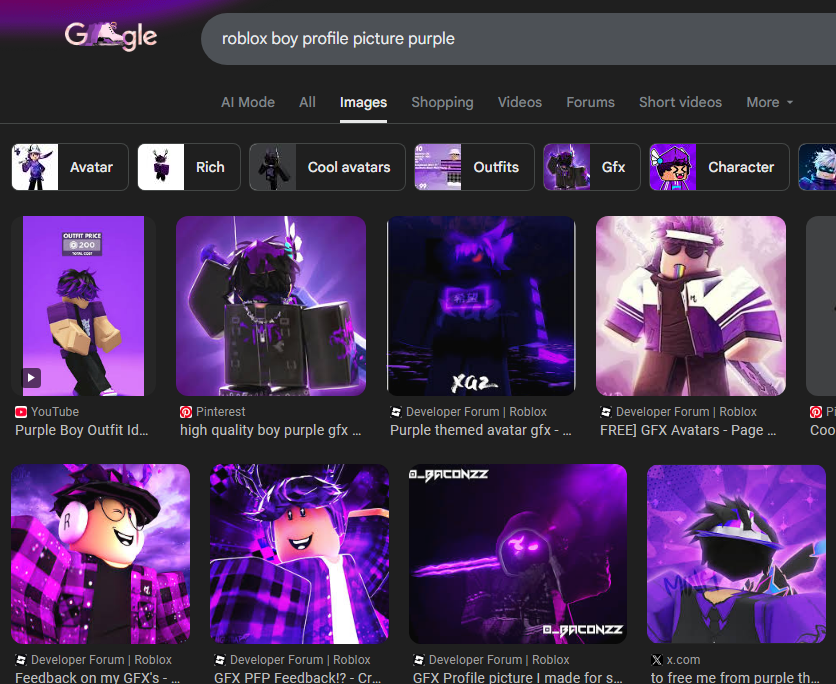This screenshot has width=836, height=684.
Task: Open 'to free me from purple' link
Action: [x=735, y=677]
